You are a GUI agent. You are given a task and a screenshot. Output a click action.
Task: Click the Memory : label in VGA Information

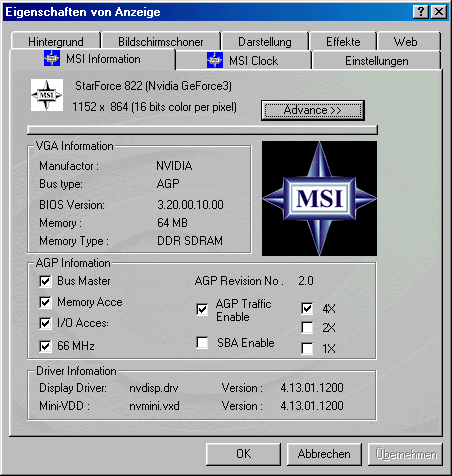[60, 223]
